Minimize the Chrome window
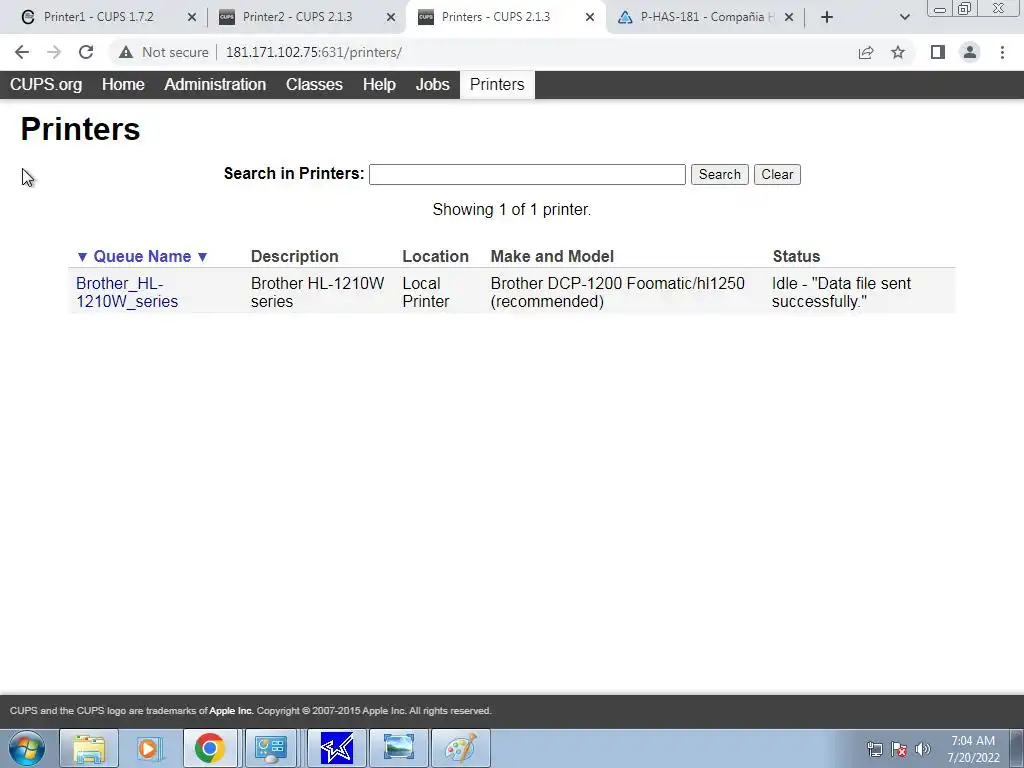 [940, 9]
